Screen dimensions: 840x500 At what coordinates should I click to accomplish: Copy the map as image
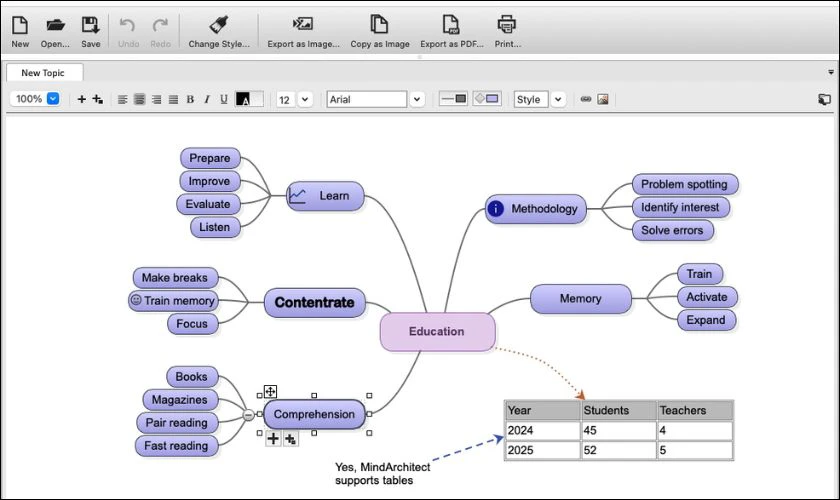[x=379, y=25]
